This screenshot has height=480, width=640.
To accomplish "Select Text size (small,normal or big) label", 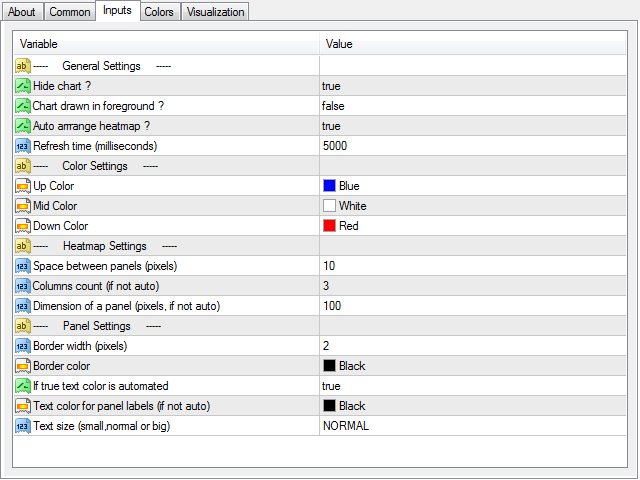I will (102, 426).
